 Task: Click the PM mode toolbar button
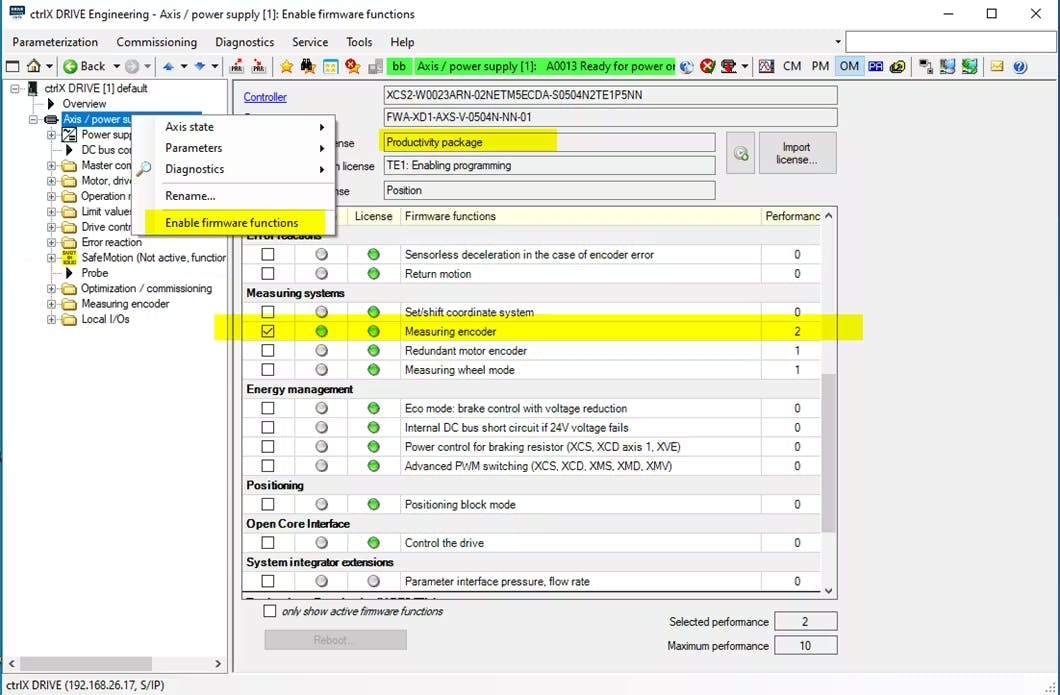[x=820, y=66]
